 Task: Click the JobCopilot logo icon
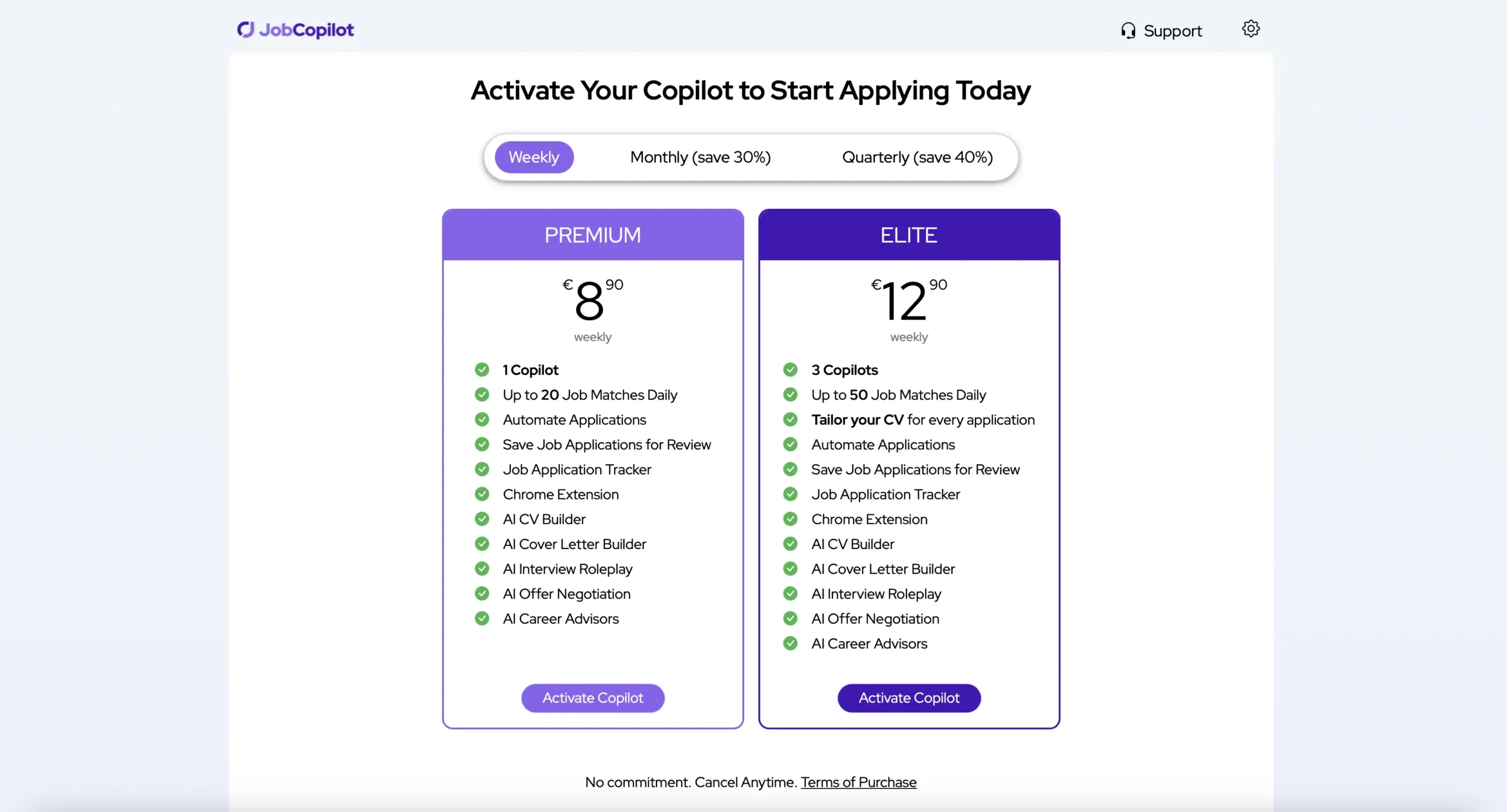pos(245,29)
